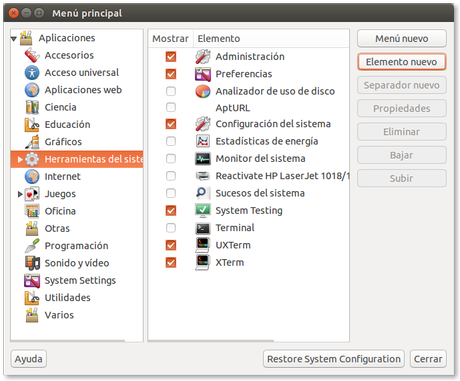Click the UXTerm item icon

coord(203,245)
